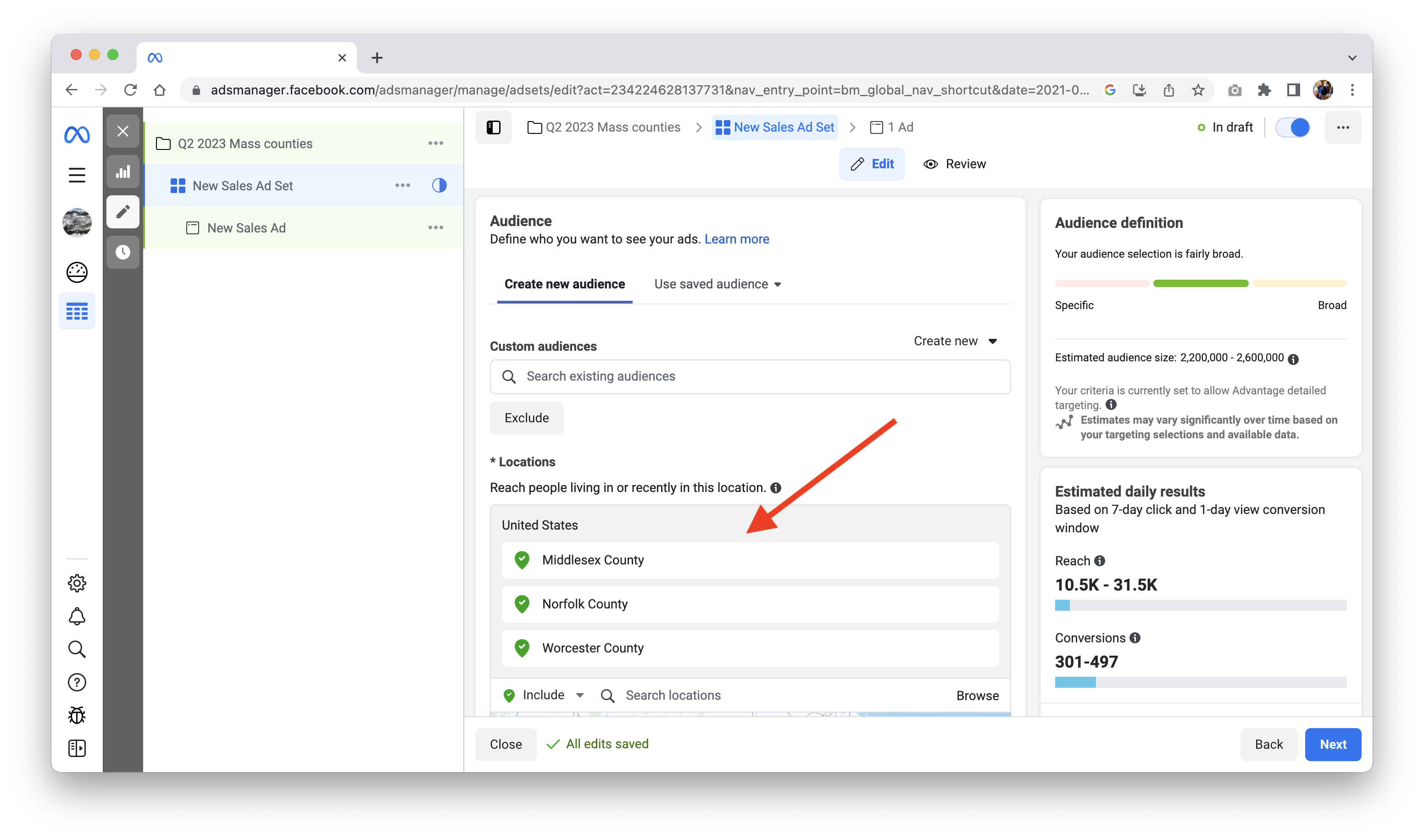Open the Ads Manager table grid icon

point(77,311)
